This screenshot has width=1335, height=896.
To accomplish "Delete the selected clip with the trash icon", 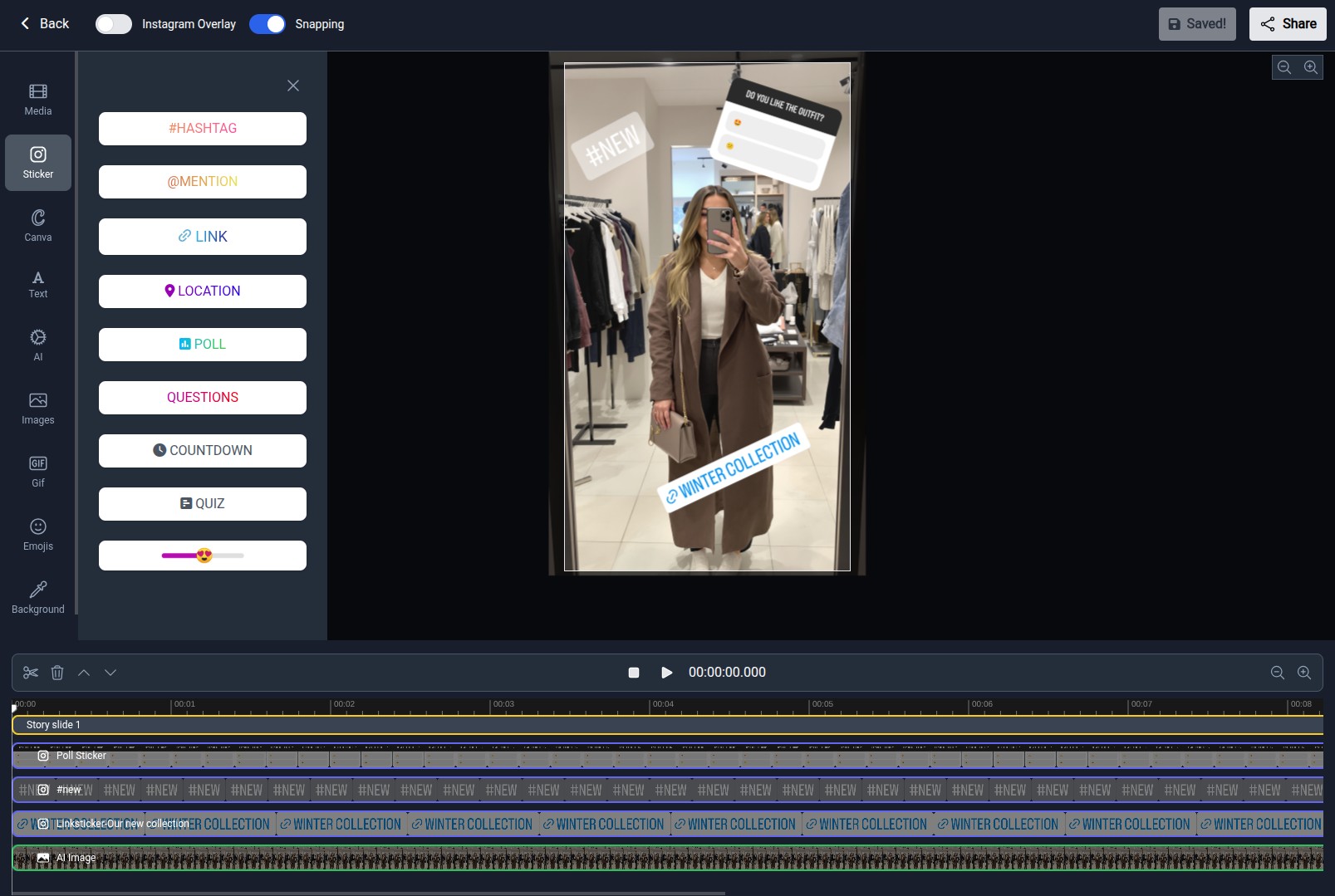I will click(56, 673).
